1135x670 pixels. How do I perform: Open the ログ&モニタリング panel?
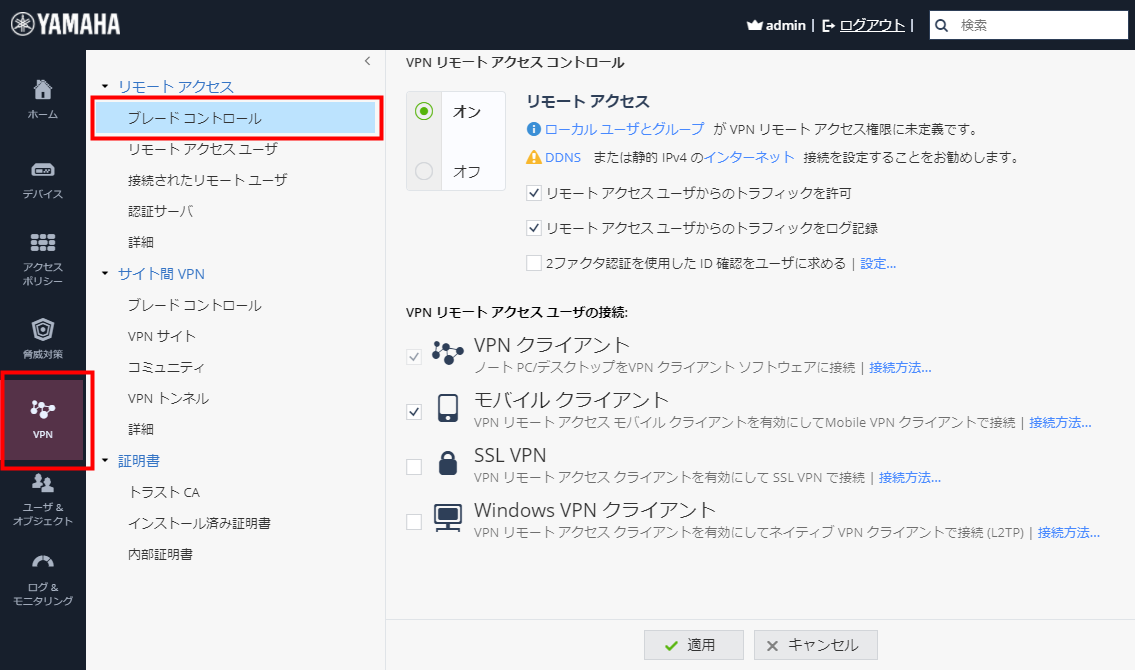point(42,576)
